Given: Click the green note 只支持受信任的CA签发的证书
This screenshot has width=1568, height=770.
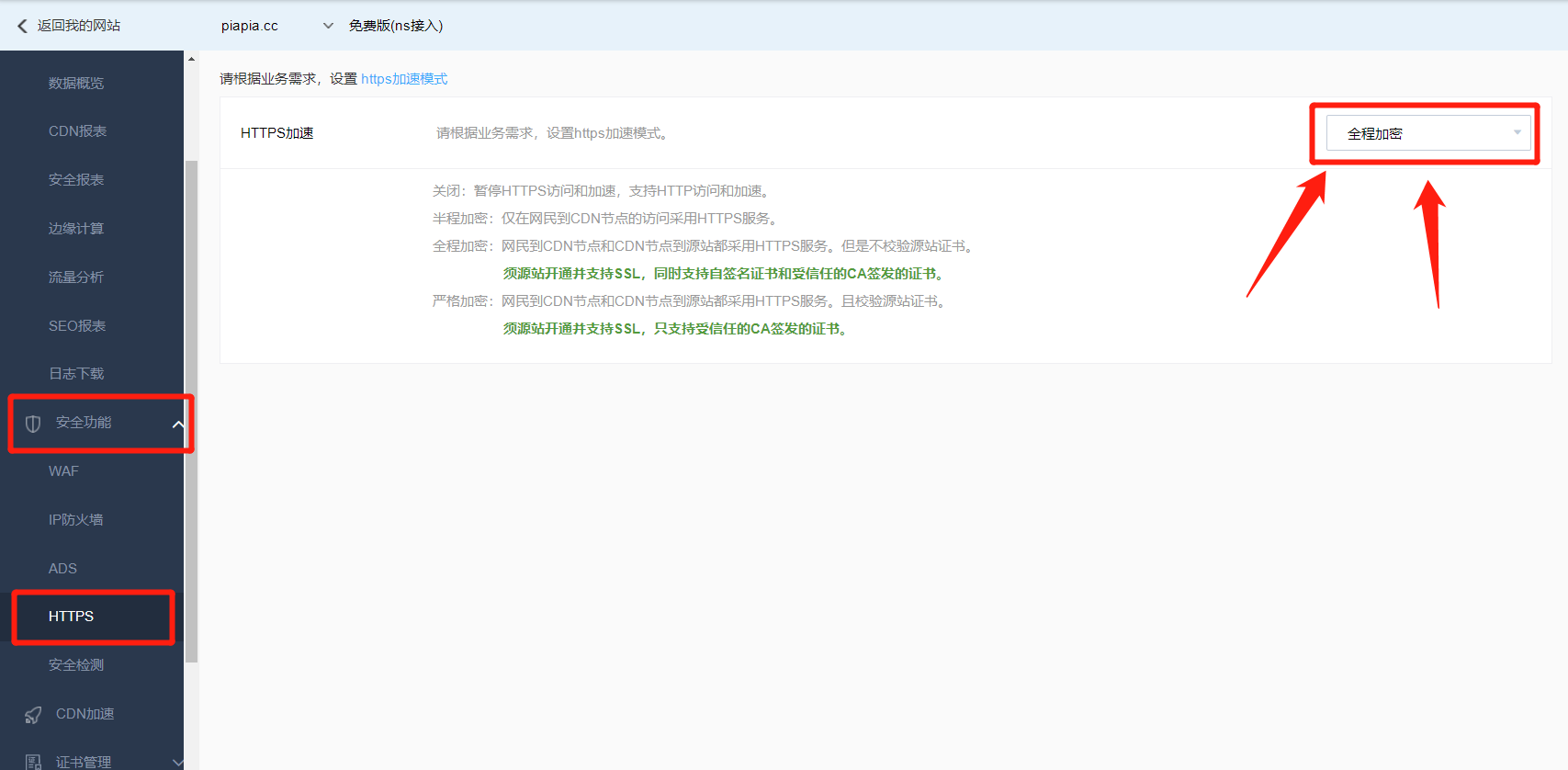Looking at the screenshot, I should click(677, 329).
